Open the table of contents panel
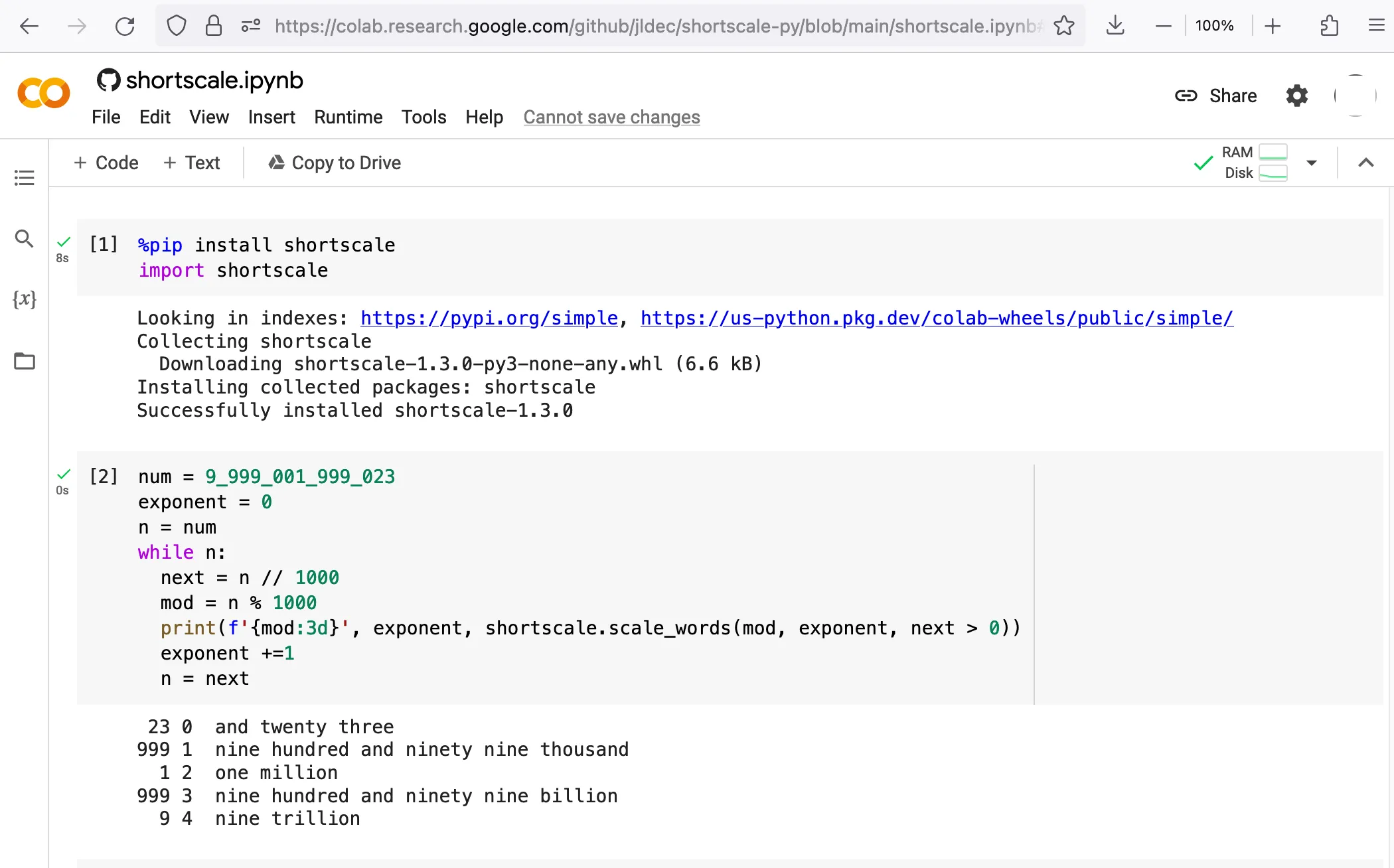 click(24, 177)
